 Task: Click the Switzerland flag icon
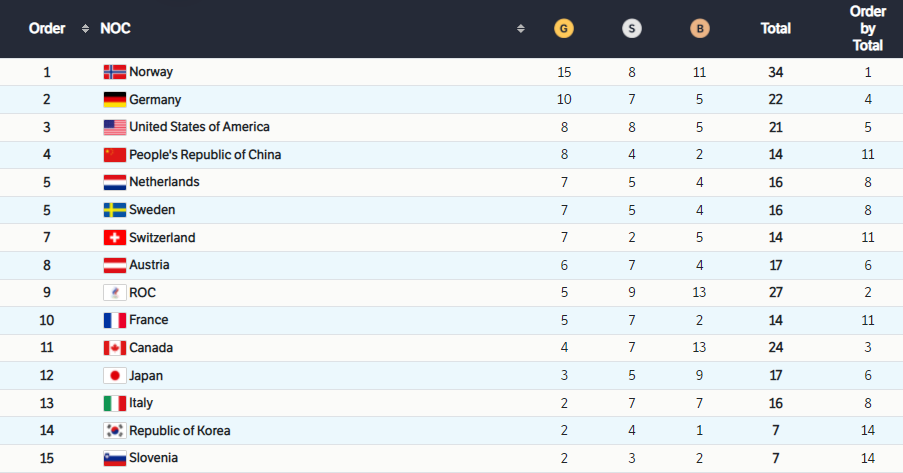(x=115, y=238)
